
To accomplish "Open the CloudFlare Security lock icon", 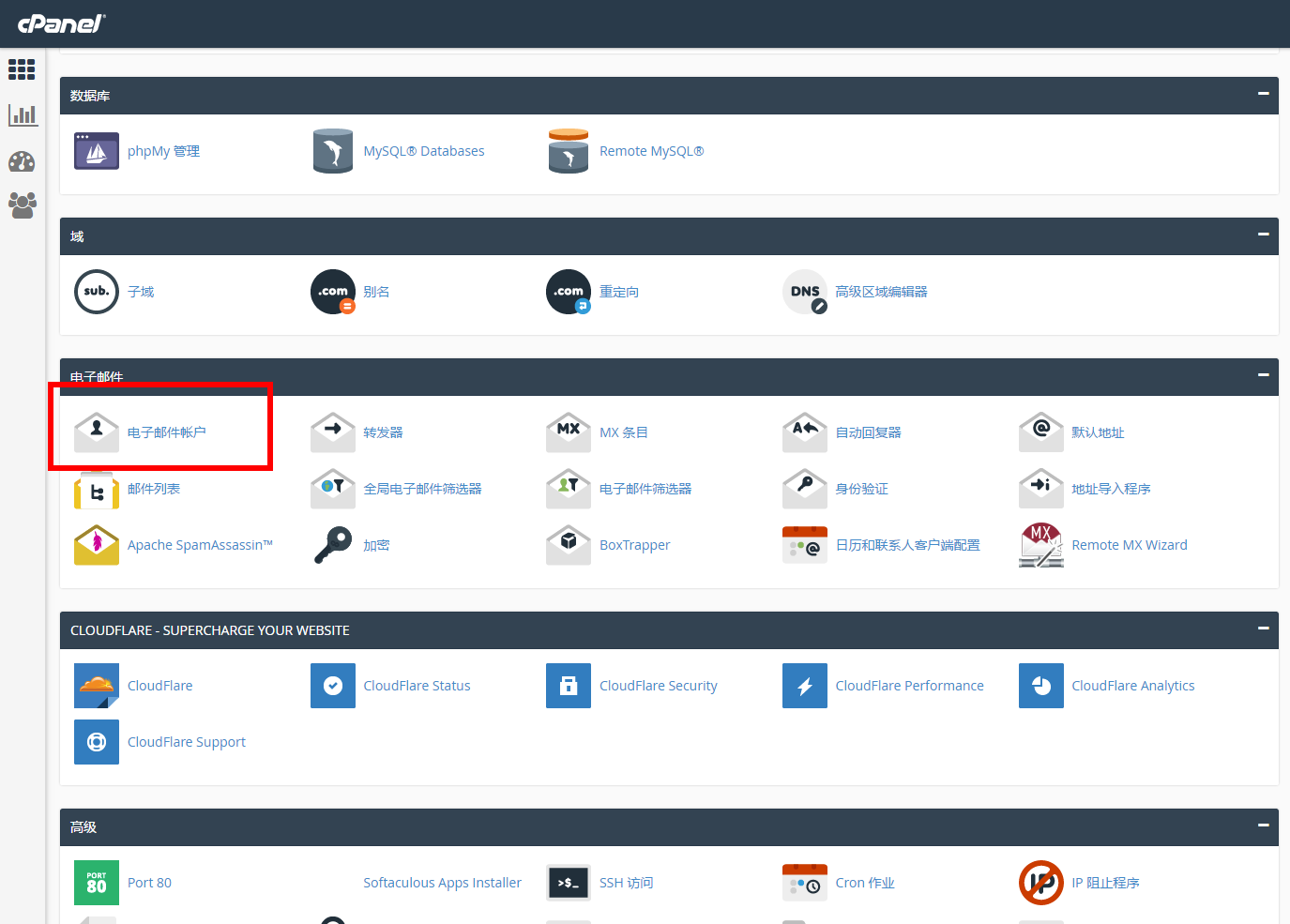I will point(569,686).
